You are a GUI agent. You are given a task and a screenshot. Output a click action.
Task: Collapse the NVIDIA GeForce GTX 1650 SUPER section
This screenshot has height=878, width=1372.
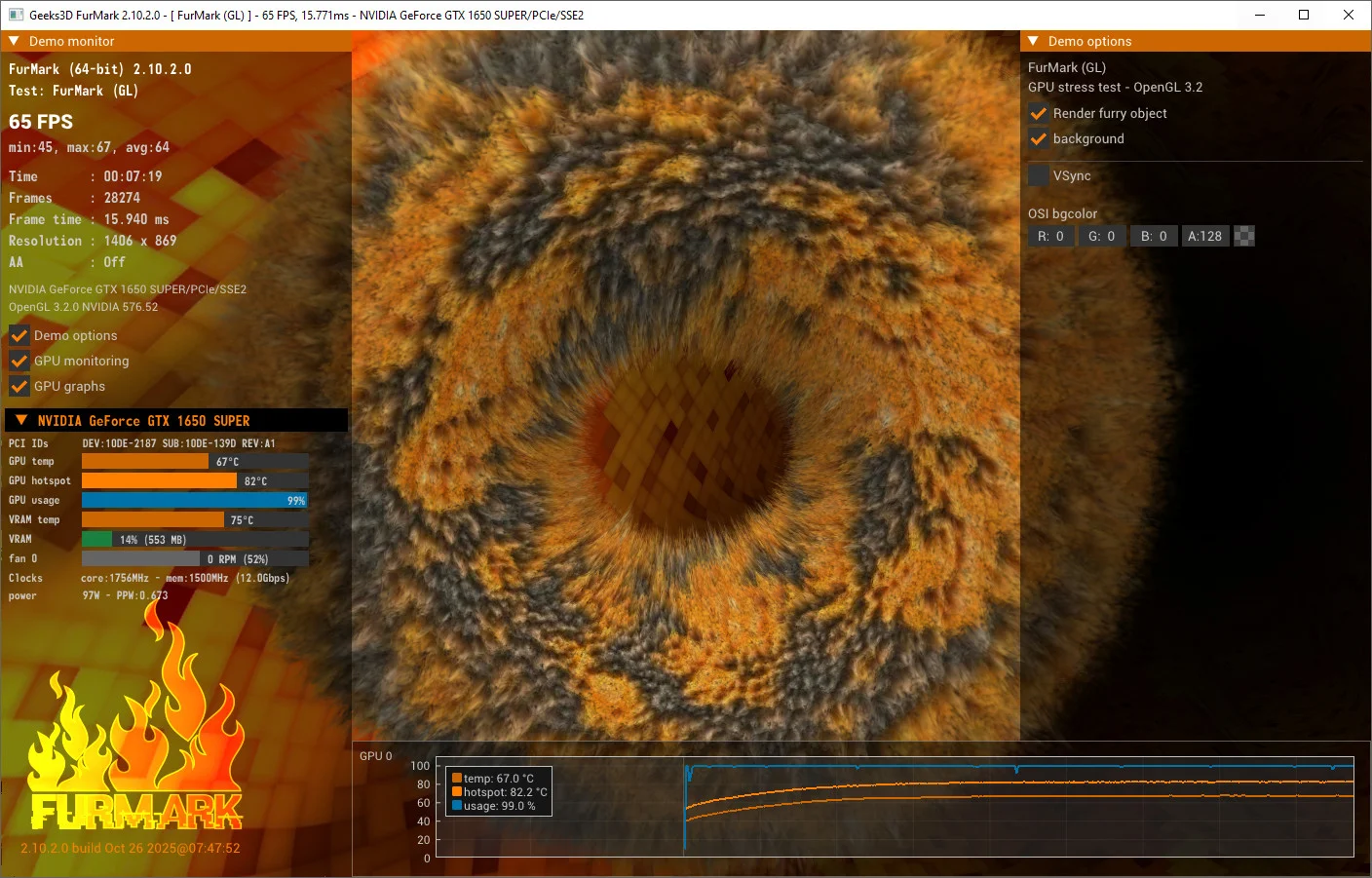[21, 420]
